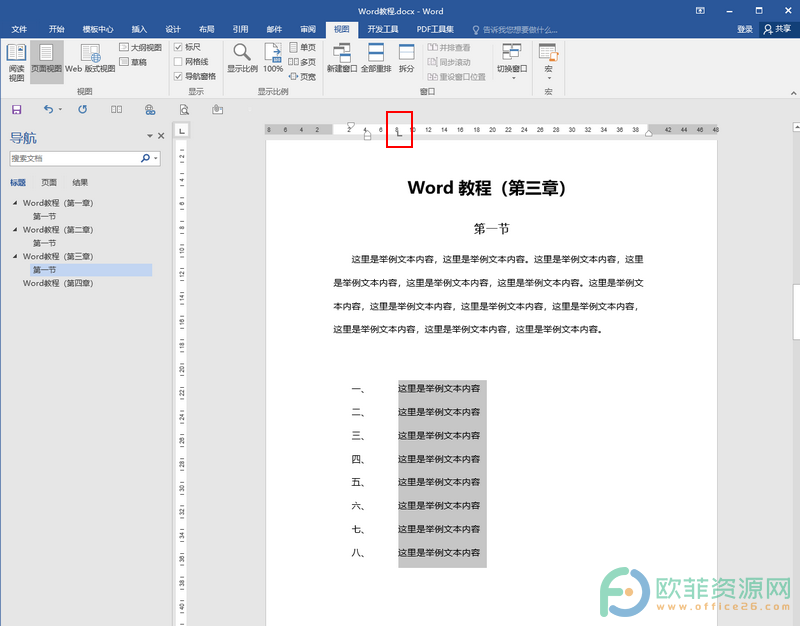Click the hanging indent marker on ruler
Screen dimensions: 800x626
[367, 135]
